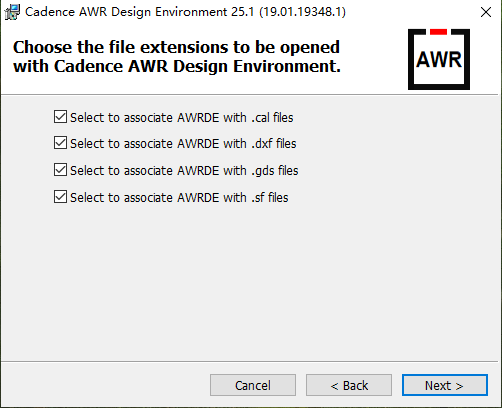Click the 'Select to associate AWRDE with .sf files' label
Image resolution: width=502 pixels, height=408 pixels.
(x=179, y=198)
